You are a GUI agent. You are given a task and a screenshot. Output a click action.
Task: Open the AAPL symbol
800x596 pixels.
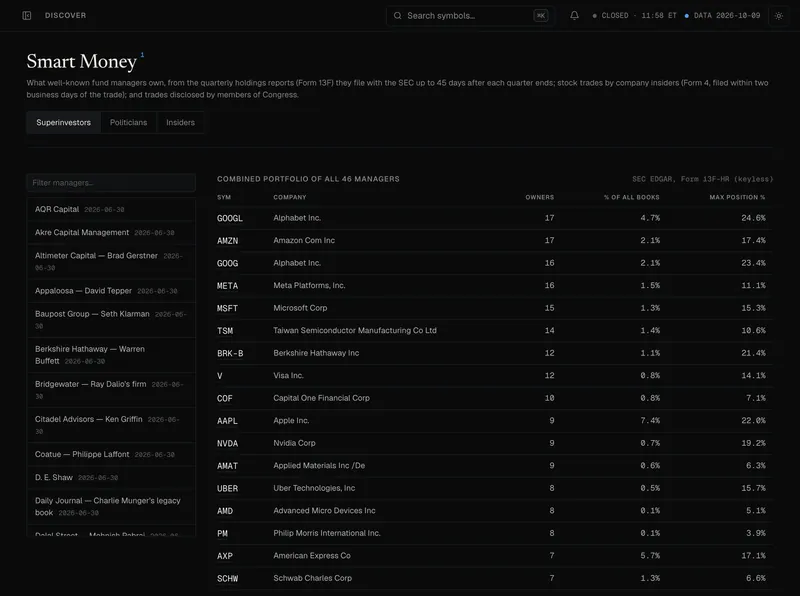pyautogui.click(x=228, y=421)
